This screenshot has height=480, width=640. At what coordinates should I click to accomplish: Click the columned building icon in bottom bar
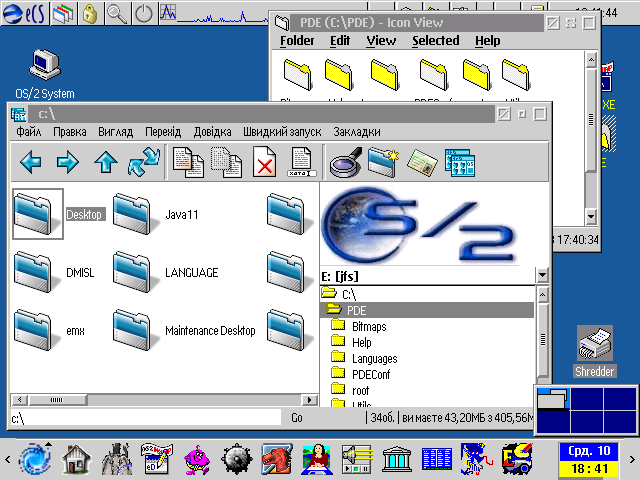point(397,460)
